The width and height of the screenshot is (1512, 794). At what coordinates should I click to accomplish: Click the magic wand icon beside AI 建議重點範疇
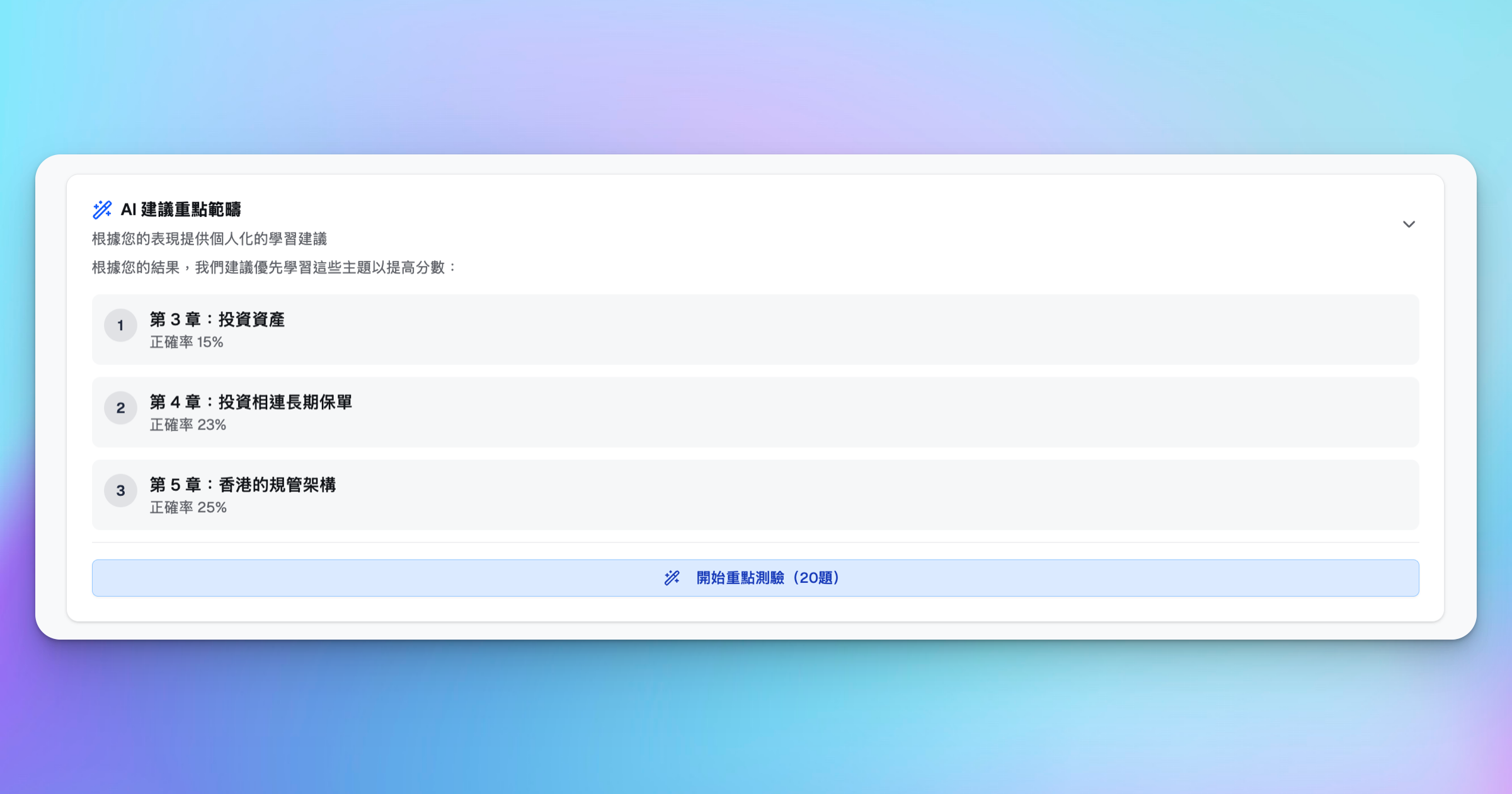point(102,210)
